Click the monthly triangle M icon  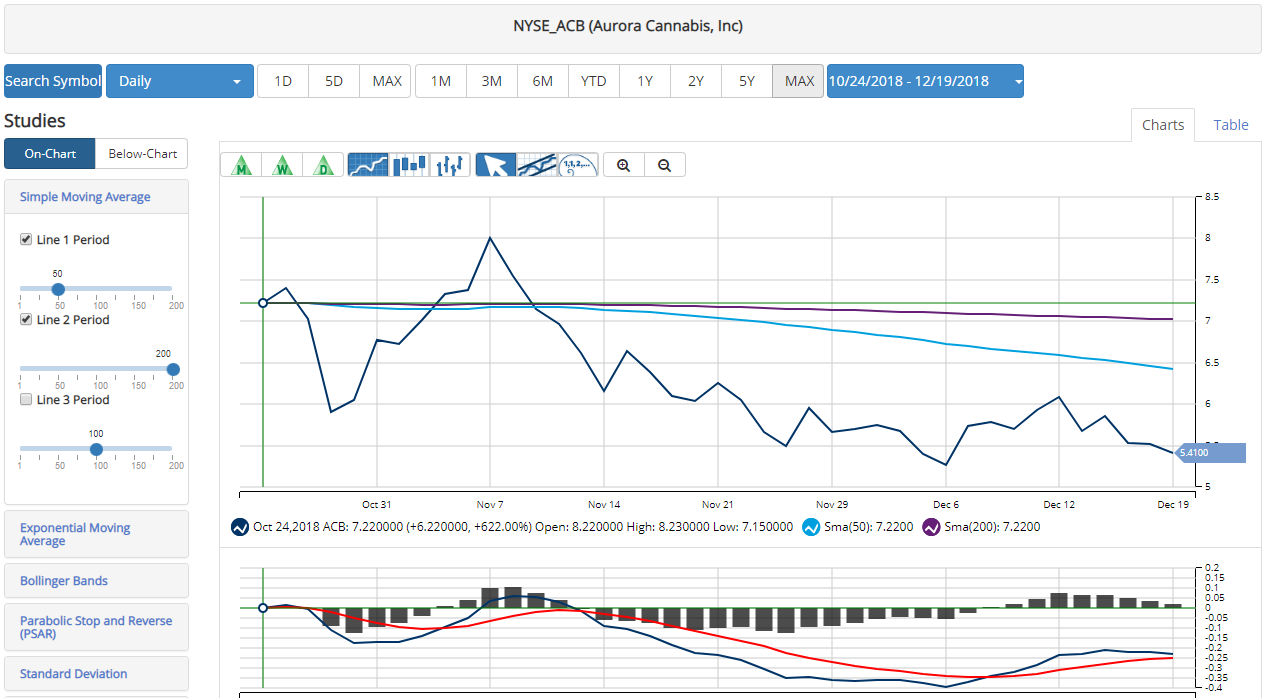tap(240, 165)
